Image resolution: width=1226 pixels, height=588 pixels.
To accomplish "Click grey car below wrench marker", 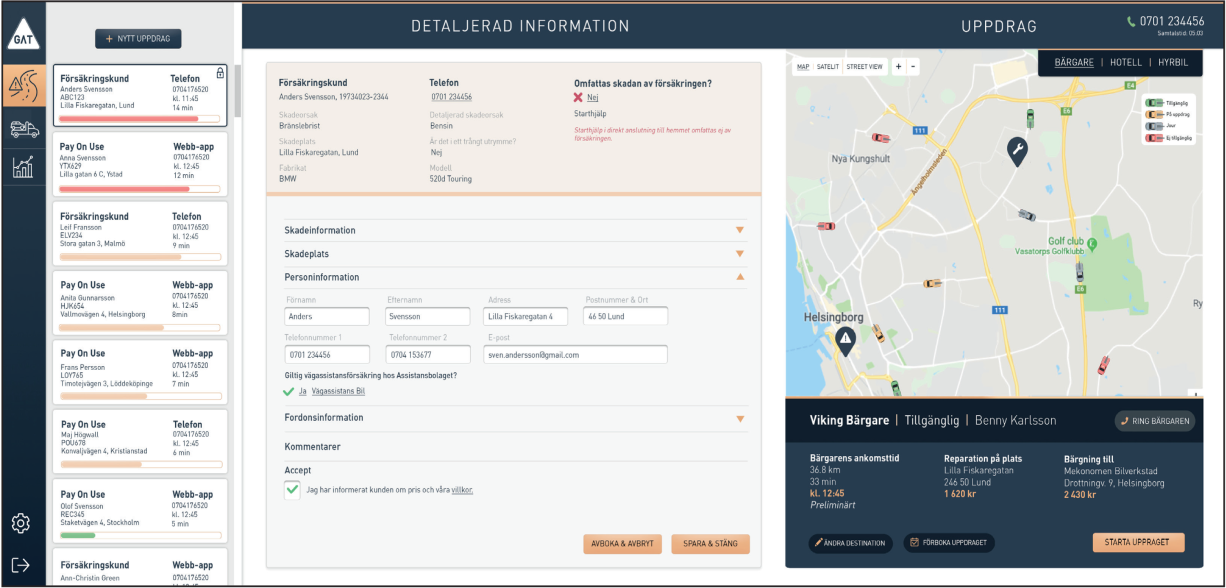I will pyautogui.click(x=1026, y=214).
